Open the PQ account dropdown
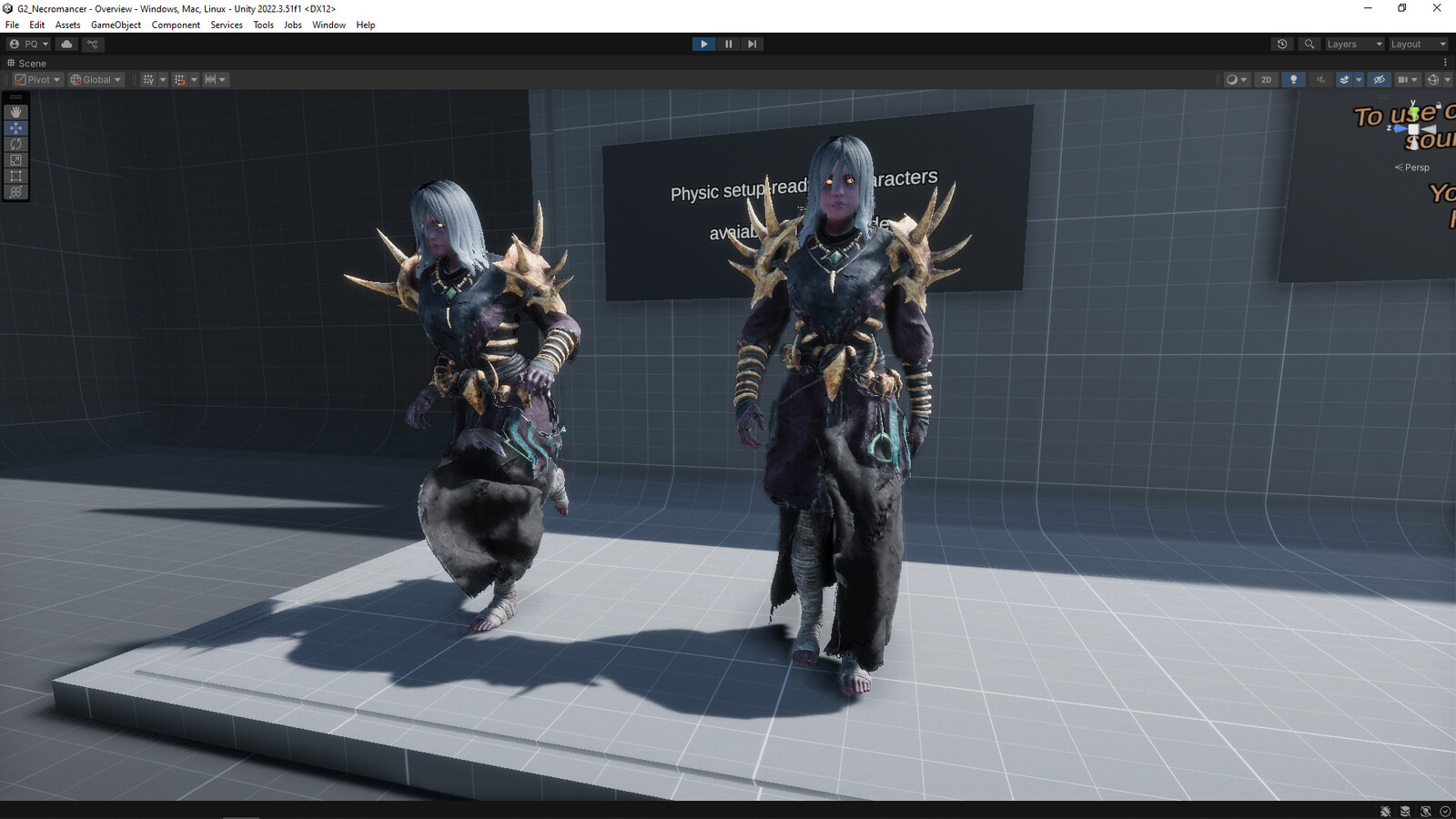Image resolution: width=1456 pixels, height=819 pixels. 28,44
